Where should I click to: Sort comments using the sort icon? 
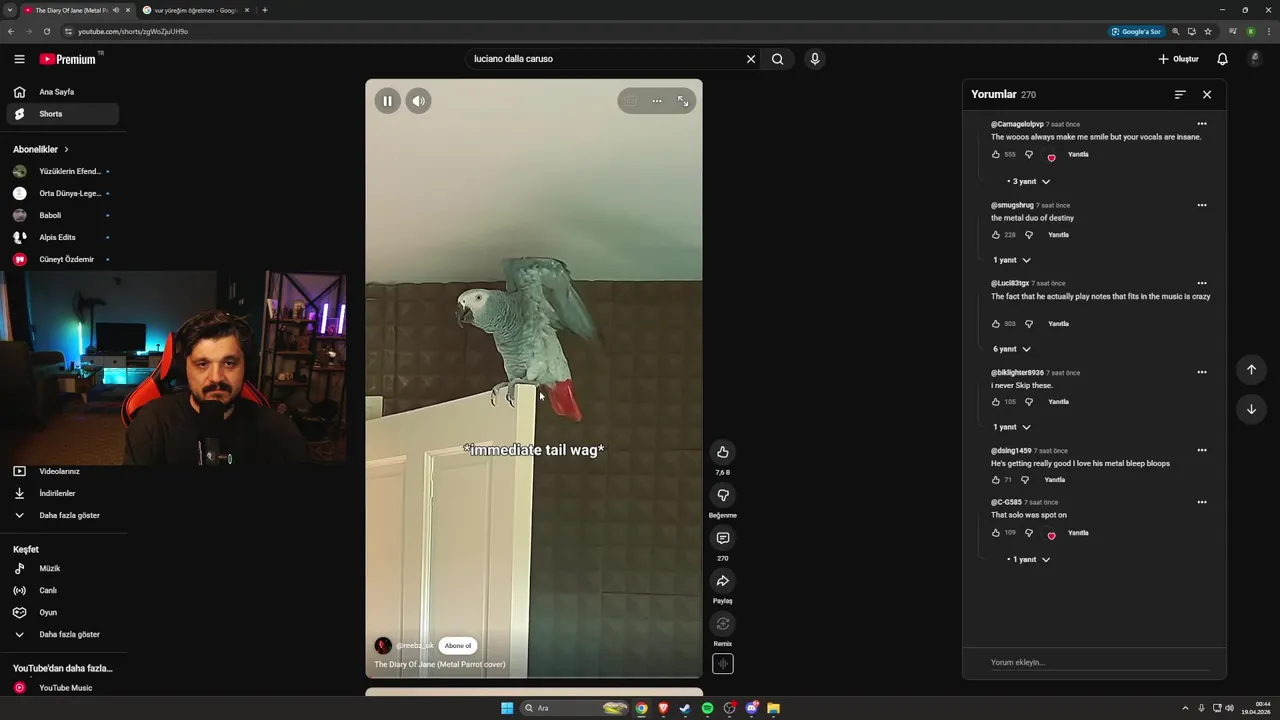1180,94
